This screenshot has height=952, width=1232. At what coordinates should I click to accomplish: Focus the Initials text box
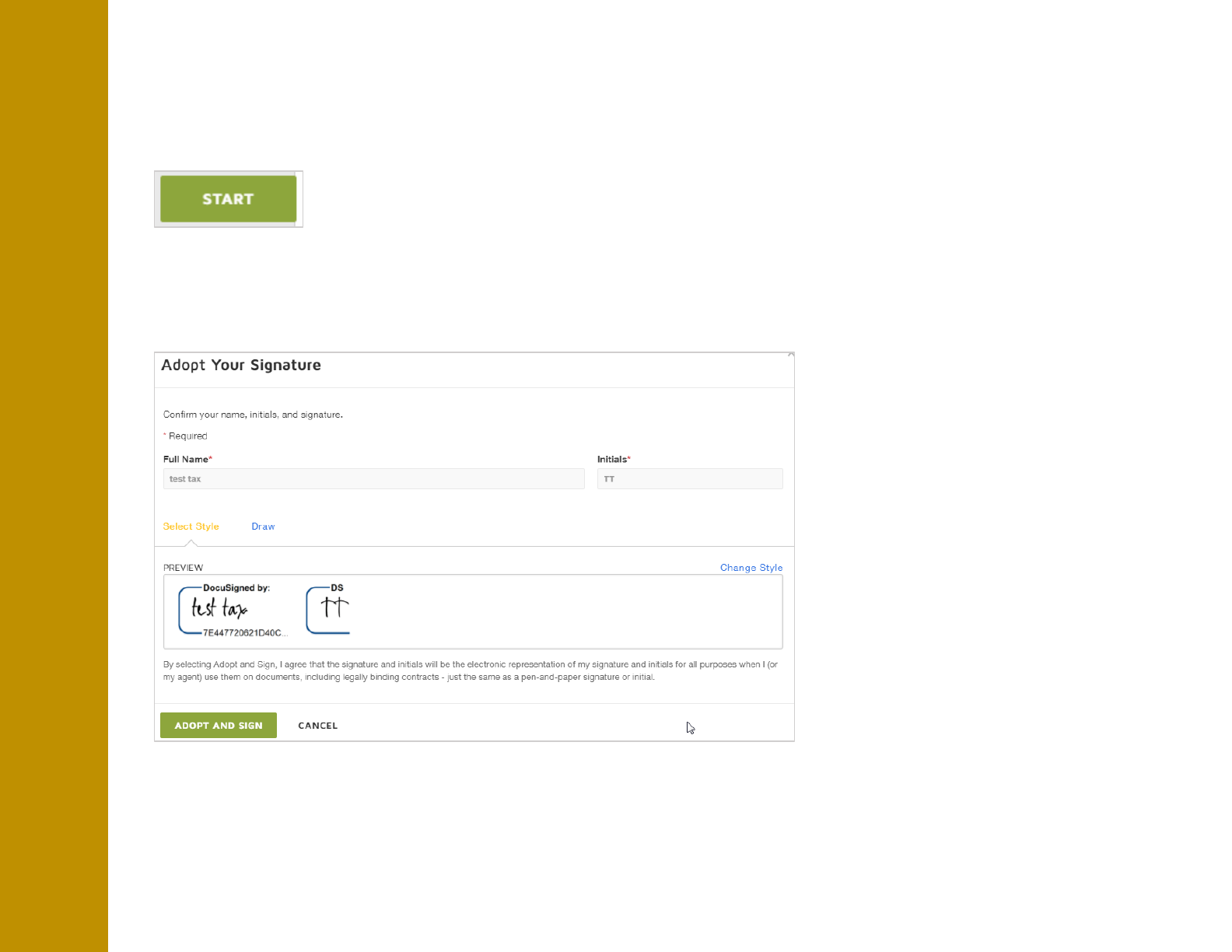pos(689,479)
